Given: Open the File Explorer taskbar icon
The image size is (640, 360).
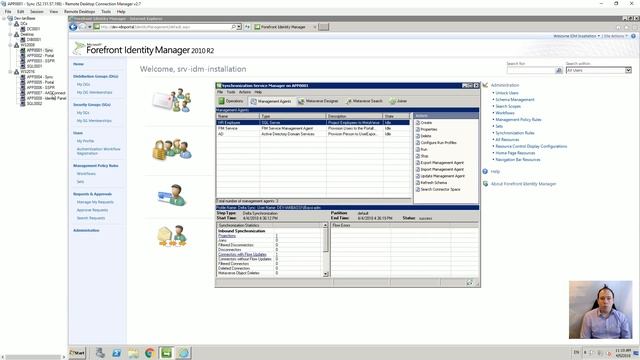Looking at the screenshot, I should tap(133, 353).
